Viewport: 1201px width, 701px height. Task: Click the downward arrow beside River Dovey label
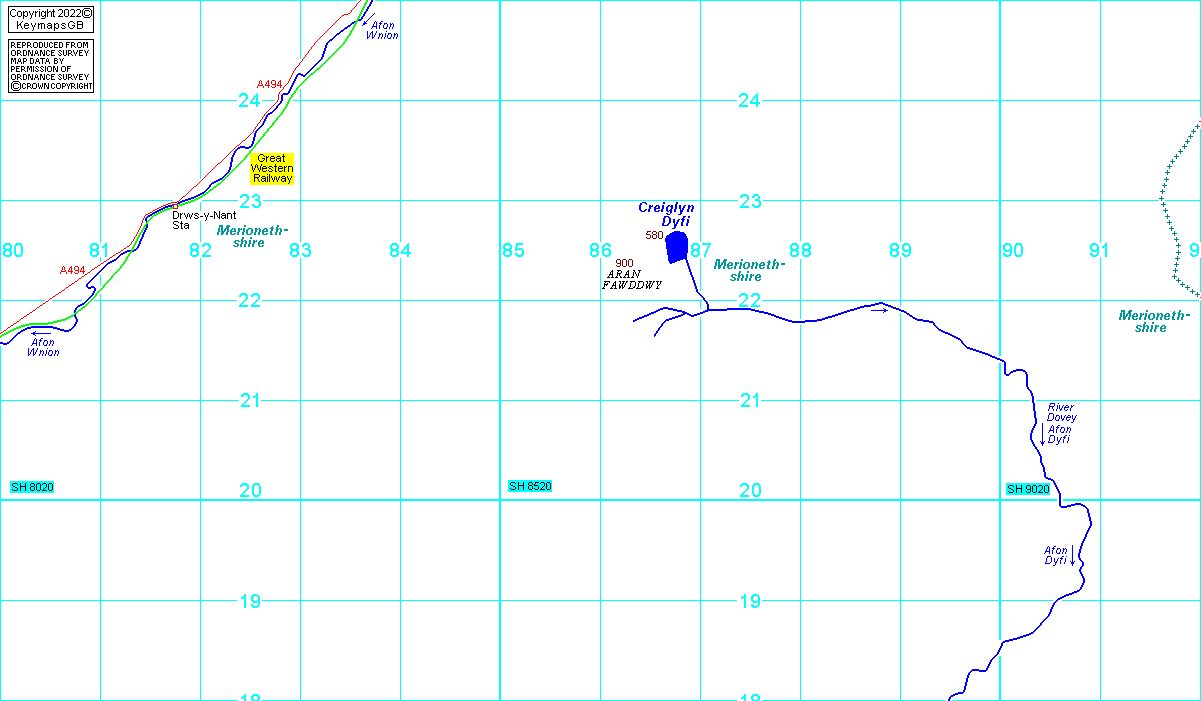pos(1043,434)
